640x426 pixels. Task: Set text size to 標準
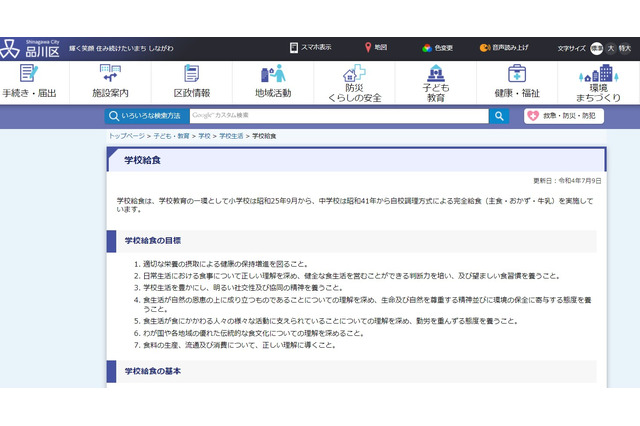pos(596,48)
